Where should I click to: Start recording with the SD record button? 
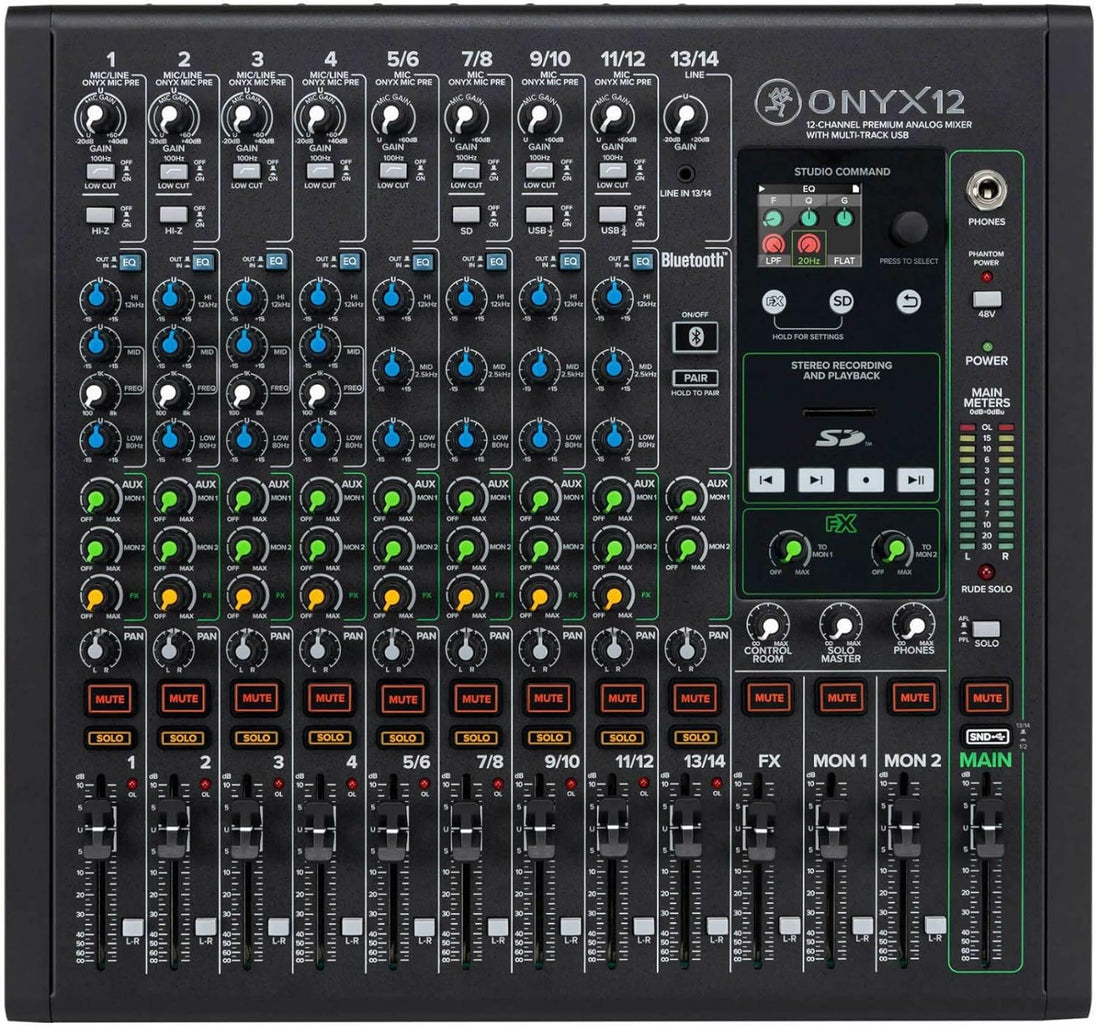[x=866, y=480]
